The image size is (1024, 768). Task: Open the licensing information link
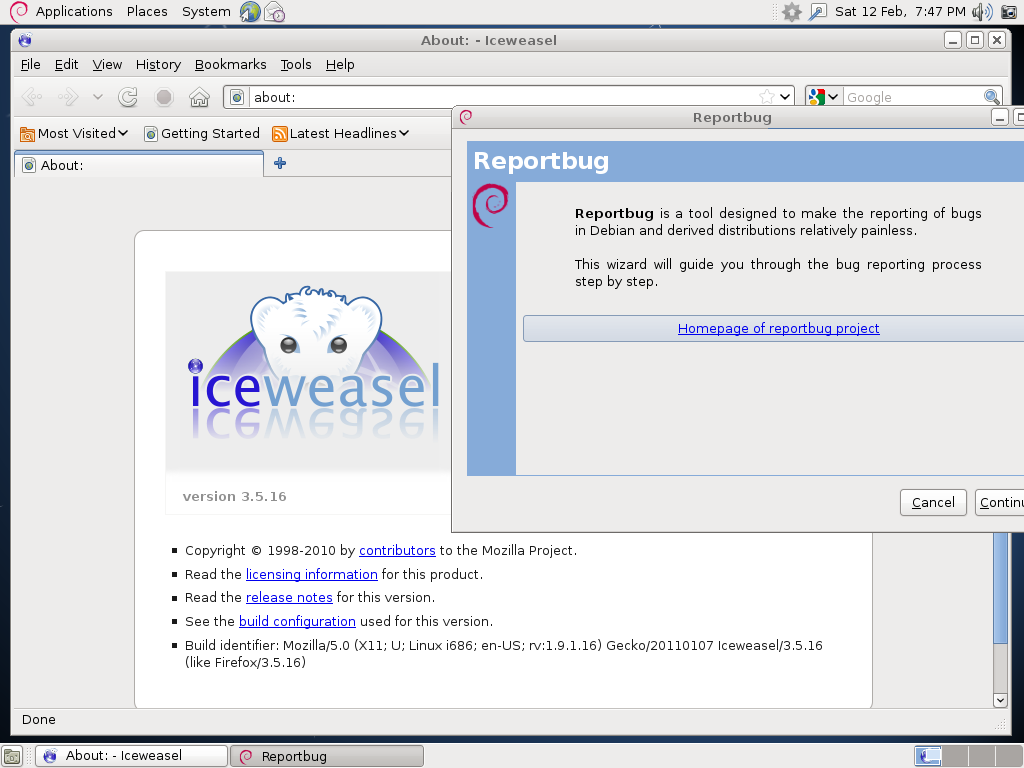point(312,575)
